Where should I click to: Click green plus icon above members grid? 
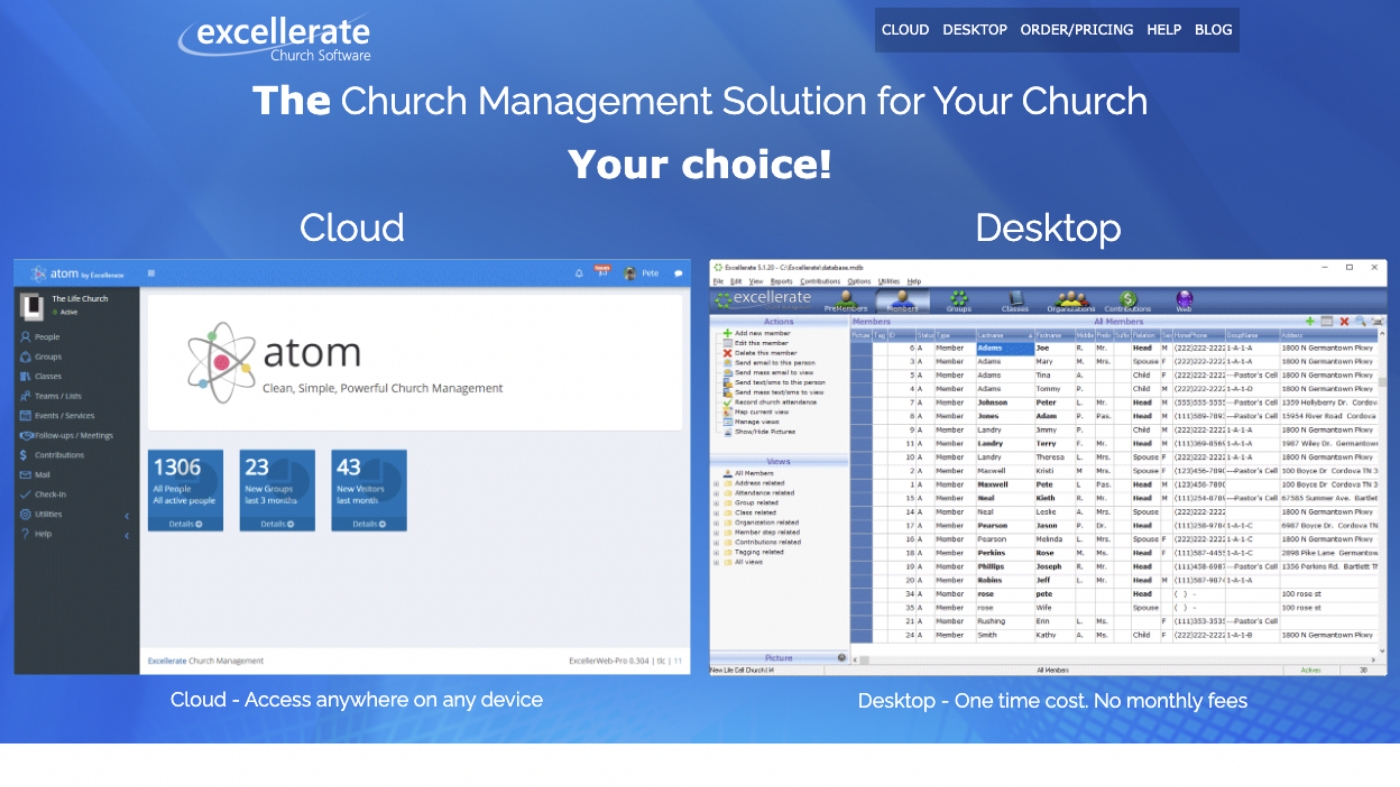[x=1310, y=321]
